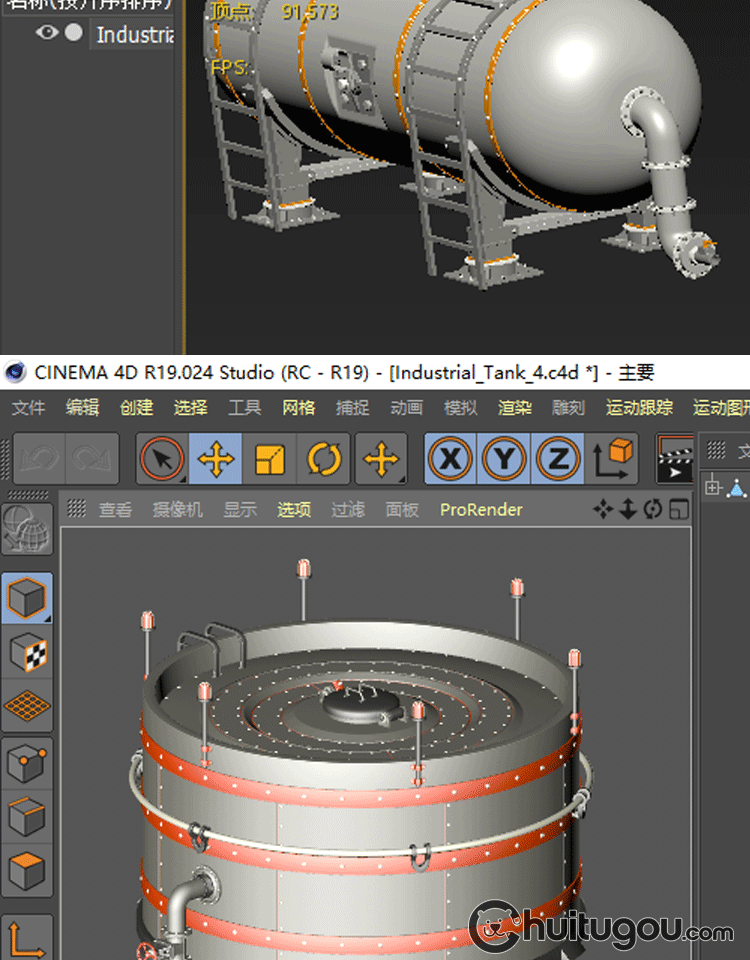This screenshot has height=960, width=750.
Task: Click the viewport maximize toggle icon
Action: click(680, 510)
